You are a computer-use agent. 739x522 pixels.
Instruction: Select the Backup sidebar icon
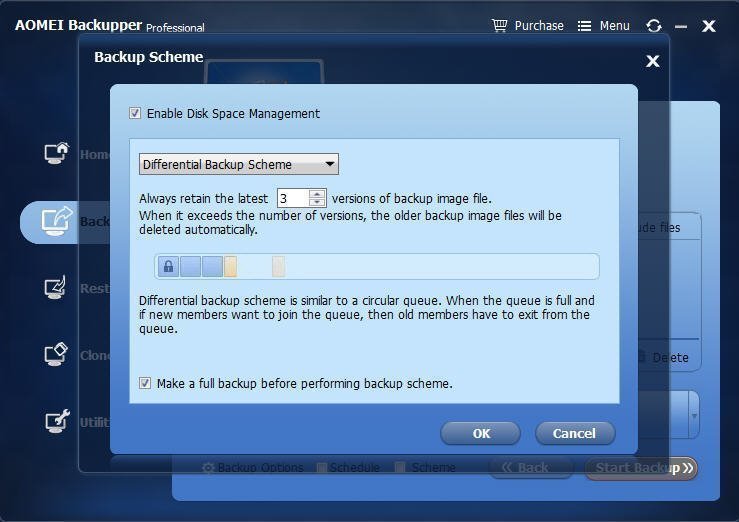[56, 221]
